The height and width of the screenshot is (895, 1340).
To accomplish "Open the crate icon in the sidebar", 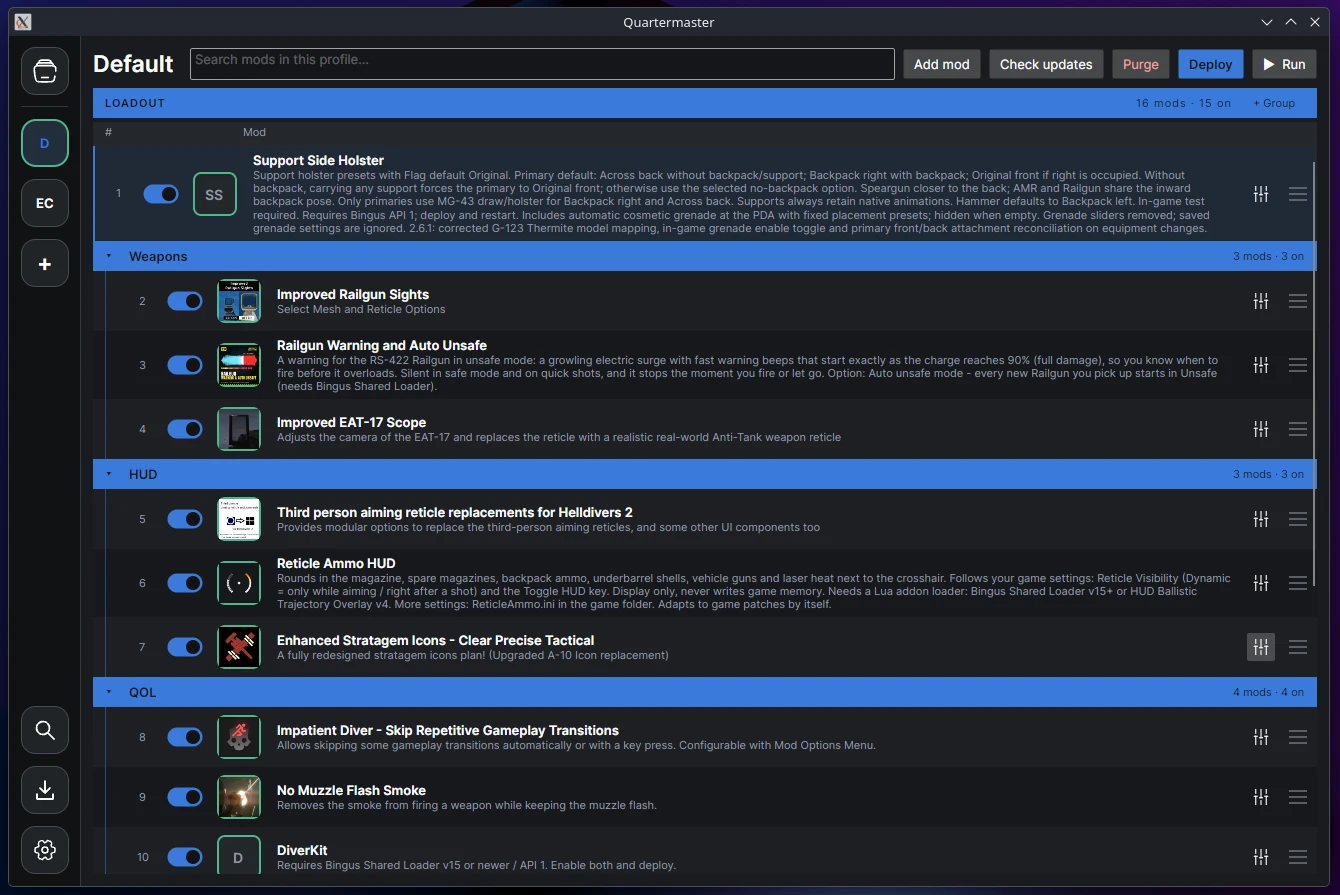I will tap(45, 71).
